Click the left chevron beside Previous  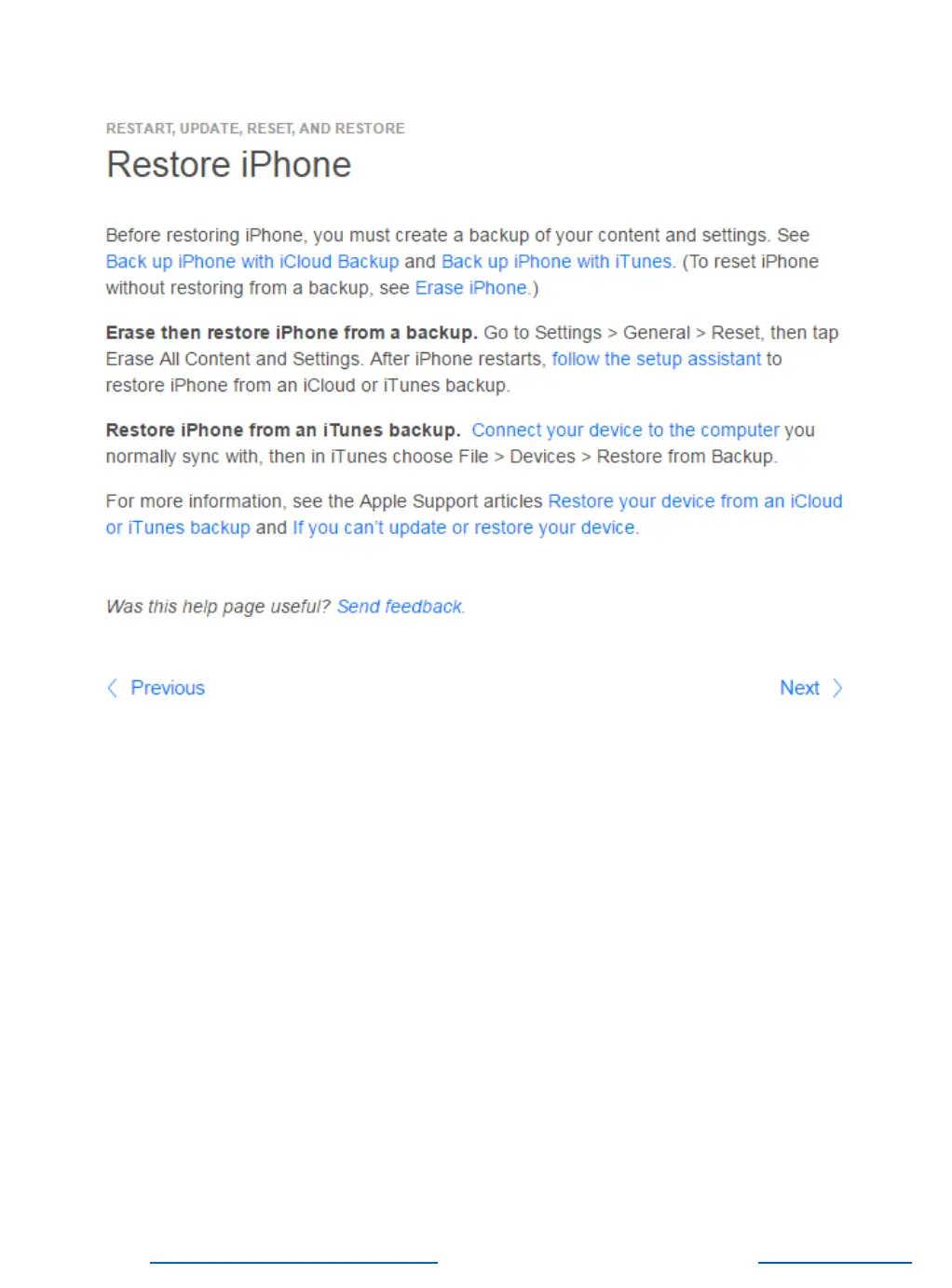pyautogui.click(x=112, y=688)
